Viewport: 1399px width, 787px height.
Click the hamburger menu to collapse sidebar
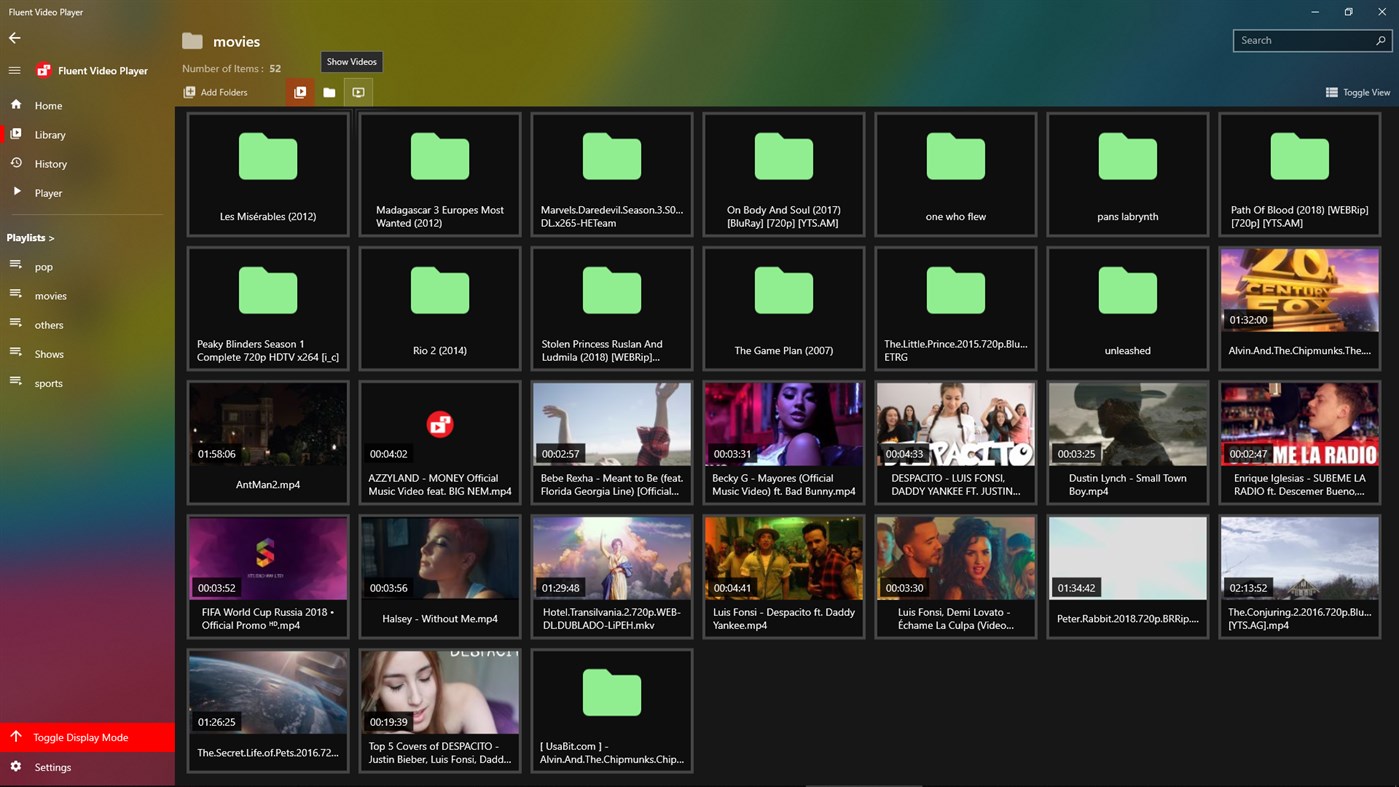coord(14,70)
